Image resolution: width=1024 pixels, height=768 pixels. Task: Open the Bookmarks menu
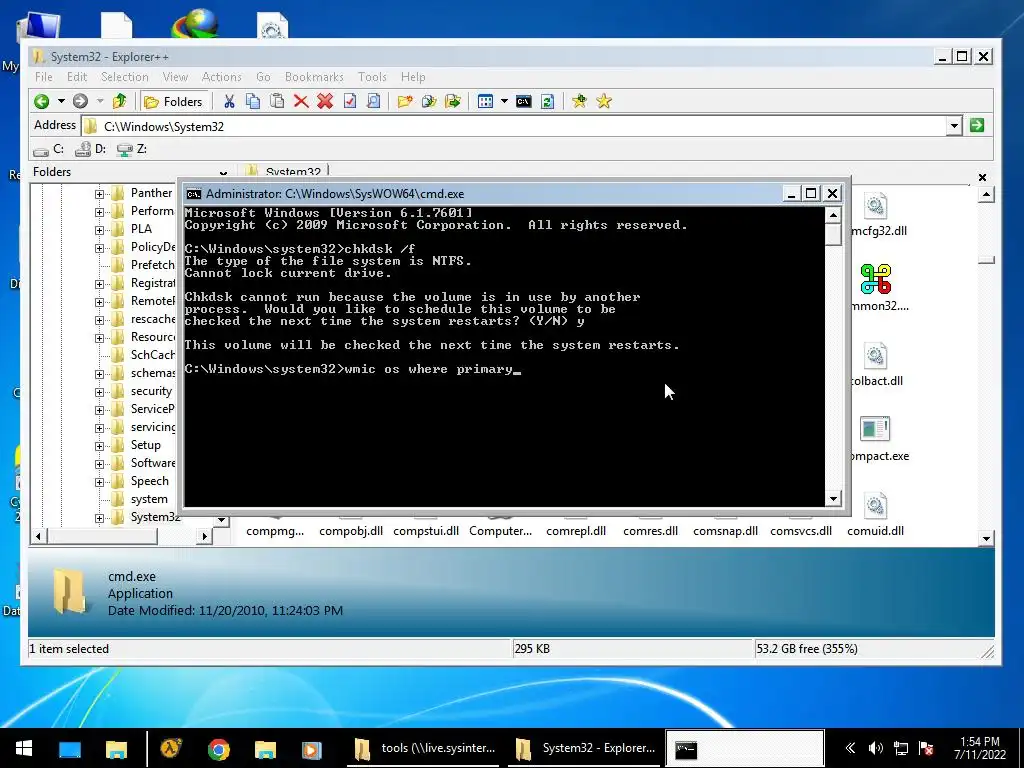pyautogui.click(x=313, y=77)
